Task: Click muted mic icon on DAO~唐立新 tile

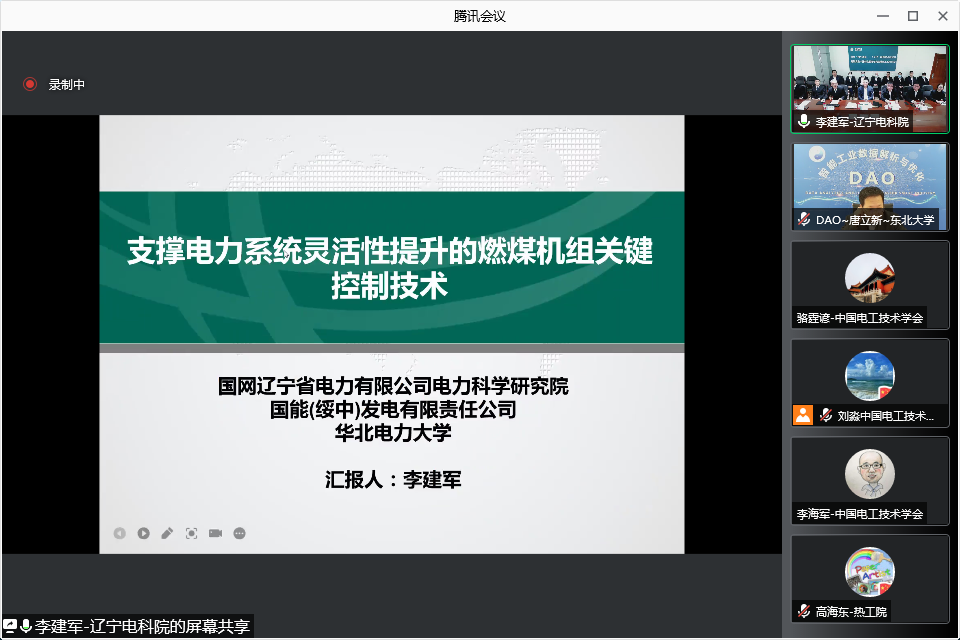Action: tap(803, 219)
